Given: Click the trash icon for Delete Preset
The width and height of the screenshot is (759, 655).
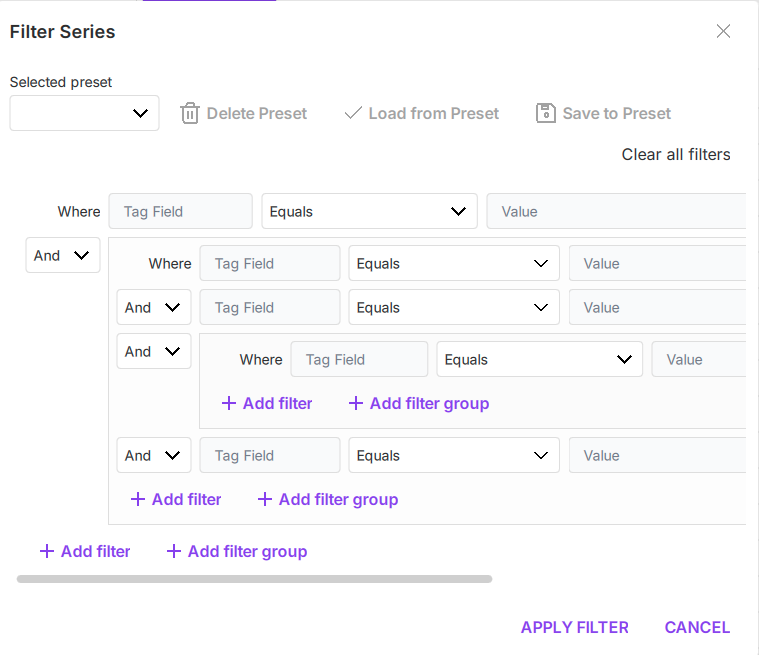Looking at the screenshot, I should (x=190, y=113).
